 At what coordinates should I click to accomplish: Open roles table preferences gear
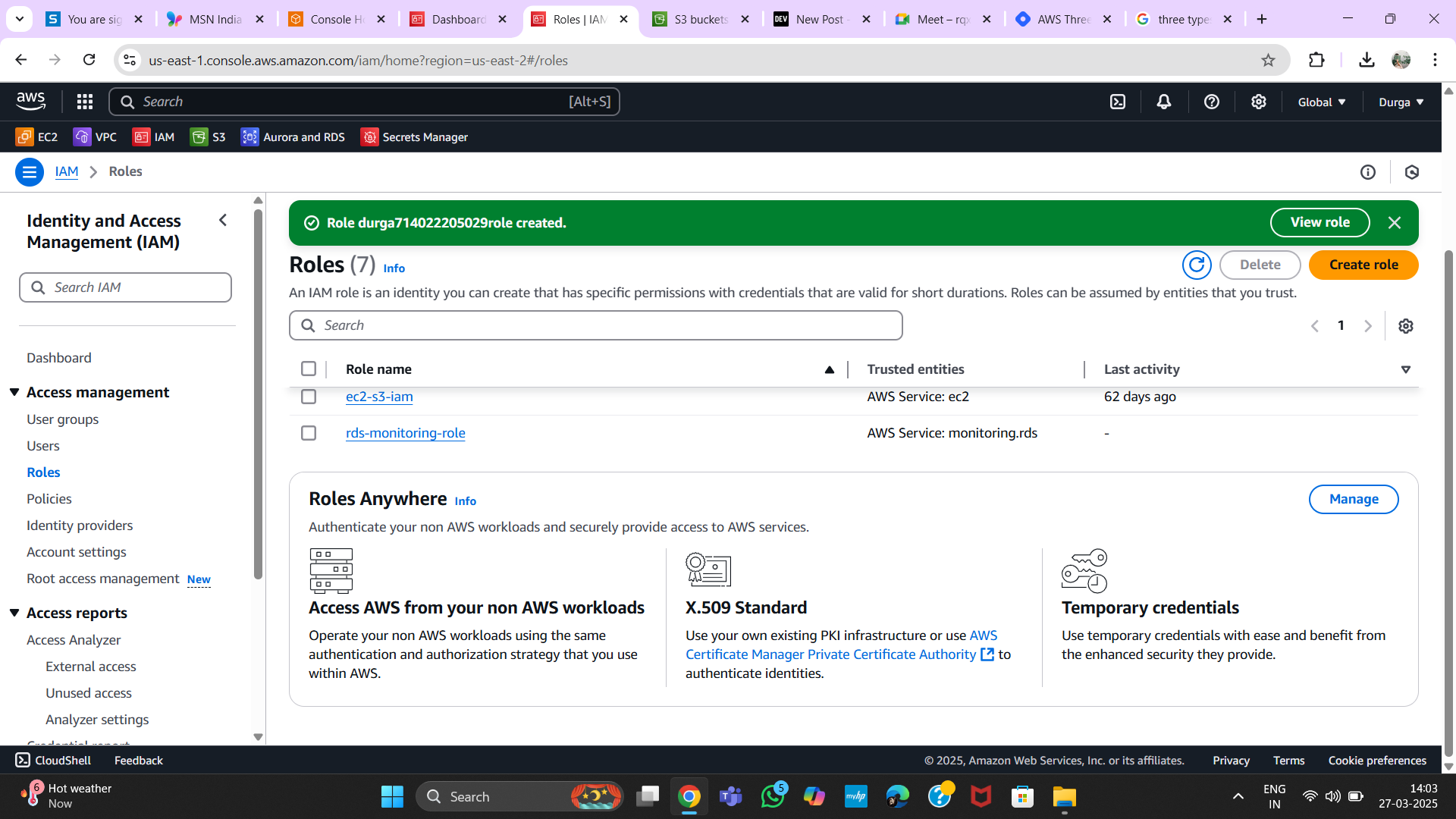coord(1406,326)
